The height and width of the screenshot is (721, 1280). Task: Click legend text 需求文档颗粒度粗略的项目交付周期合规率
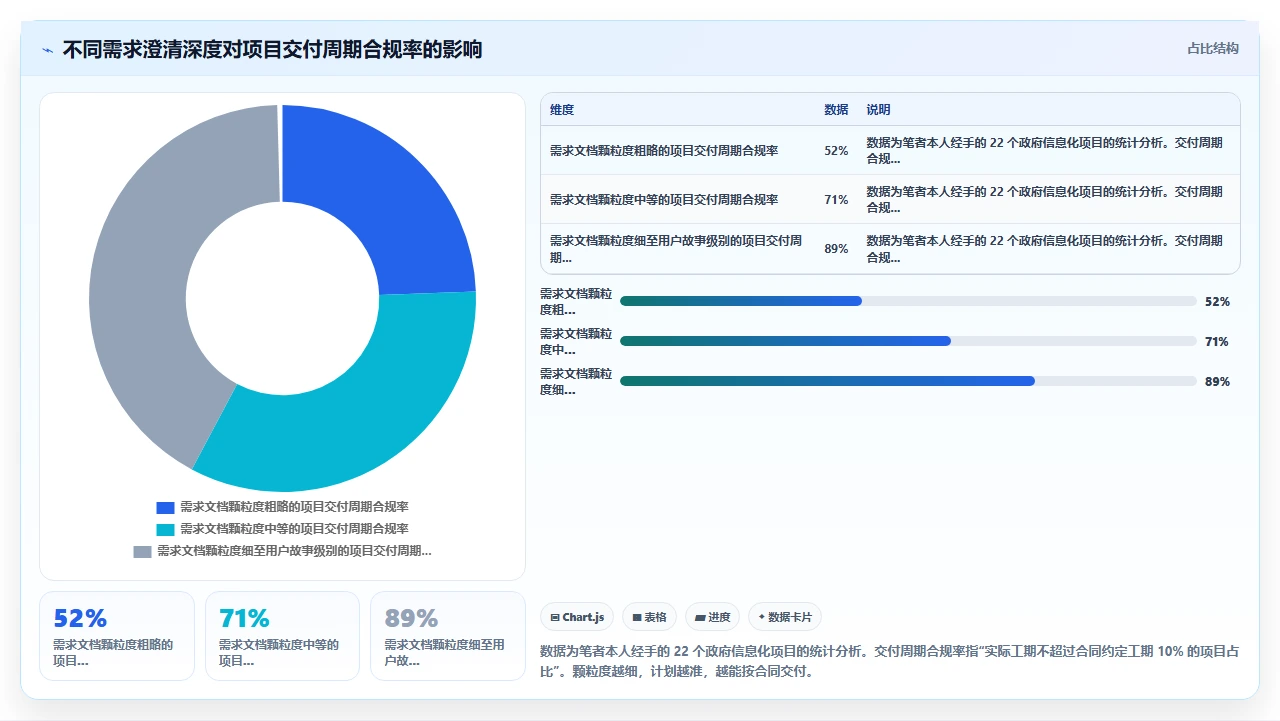tap(294, 507)
